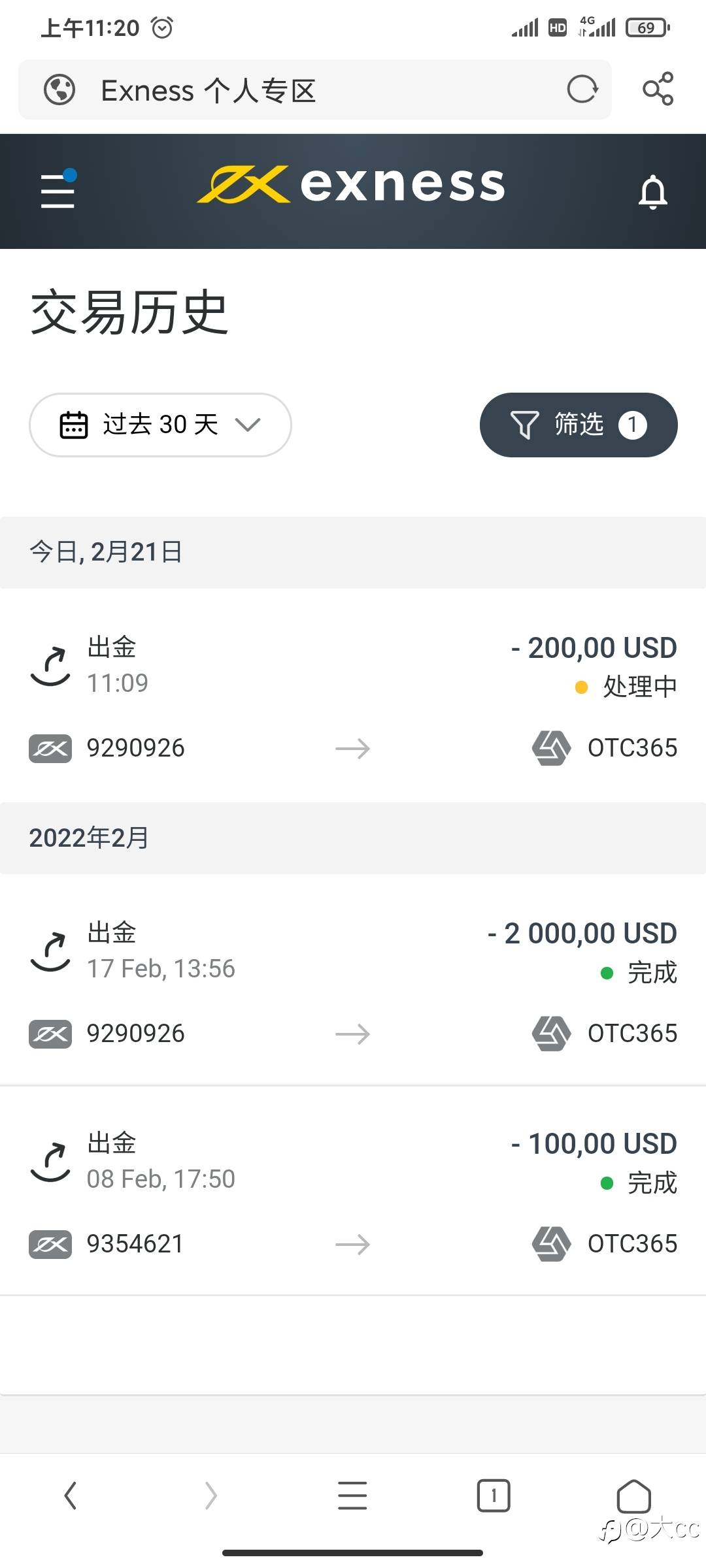
Task: Open the notifications bell
Action: [x=652, y=192]
